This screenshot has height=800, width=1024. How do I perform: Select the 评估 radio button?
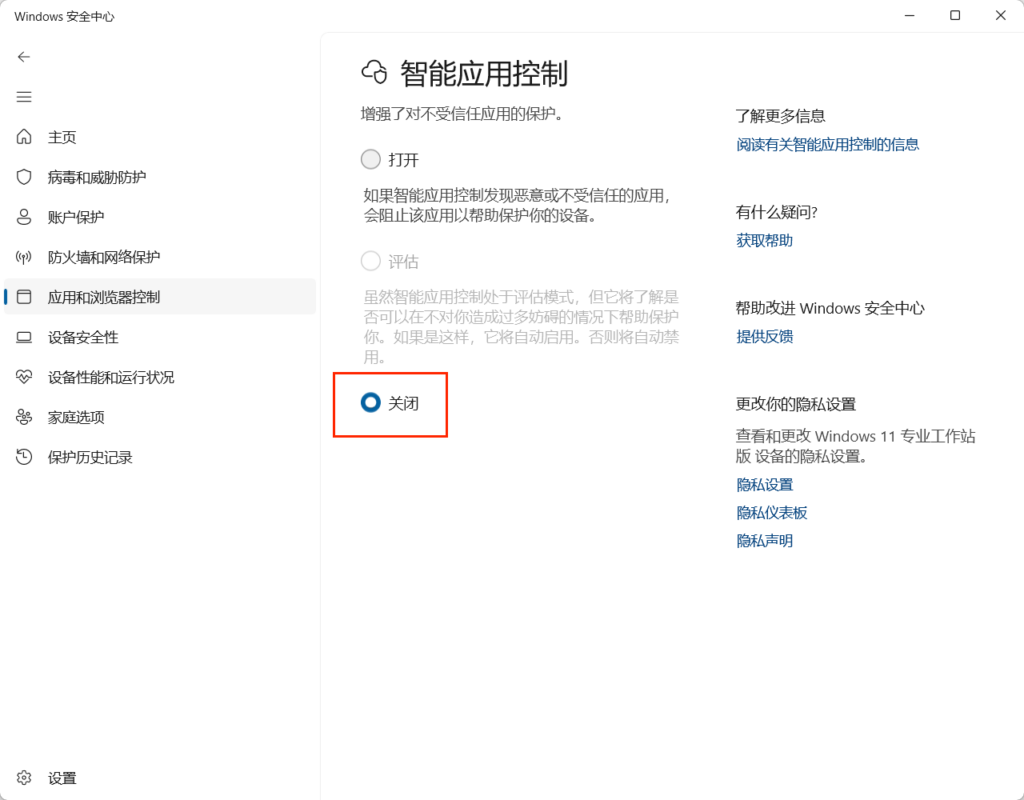click(370, 261)
